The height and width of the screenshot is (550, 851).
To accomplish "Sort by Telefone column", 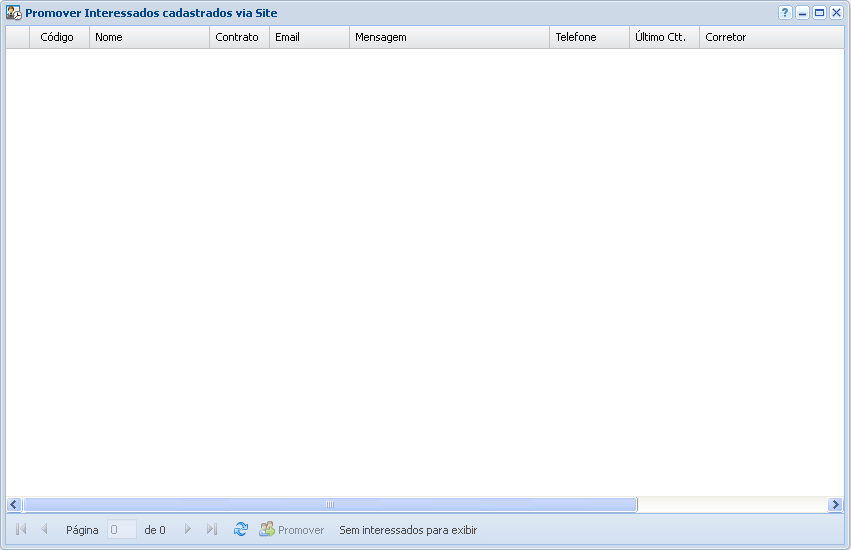I will click(576, 37).
